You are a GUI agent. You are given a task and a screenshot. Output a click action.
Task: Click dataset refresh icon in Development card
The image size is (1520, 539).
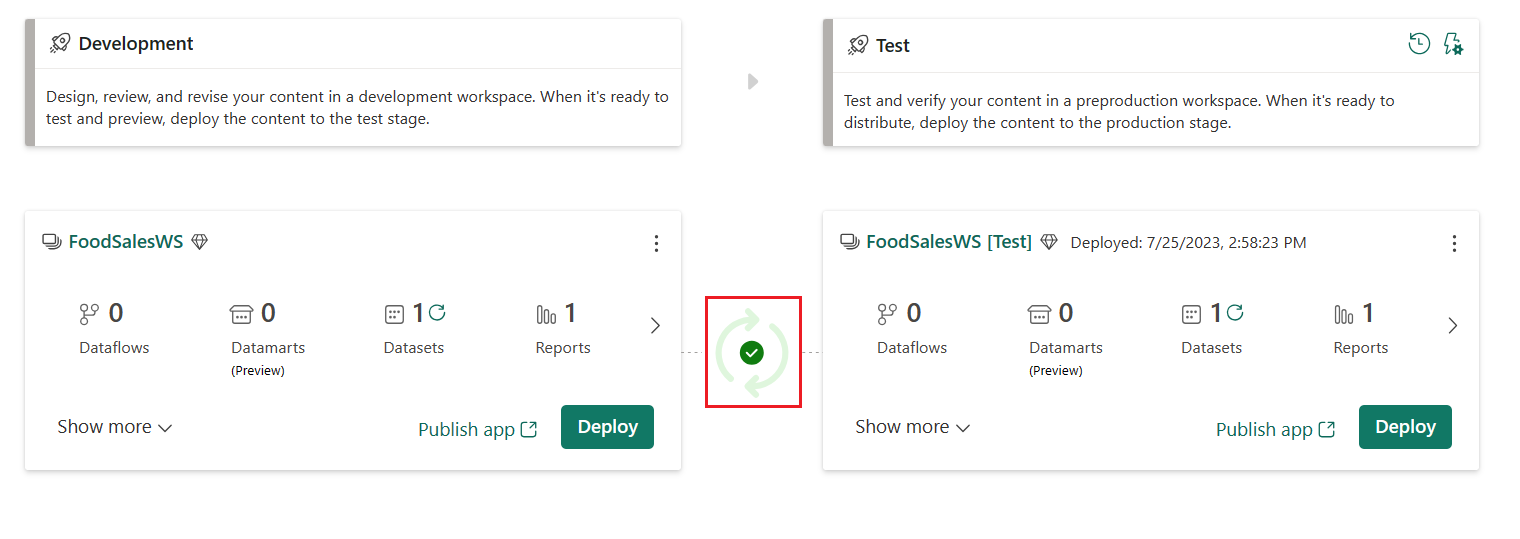(437, 312)
